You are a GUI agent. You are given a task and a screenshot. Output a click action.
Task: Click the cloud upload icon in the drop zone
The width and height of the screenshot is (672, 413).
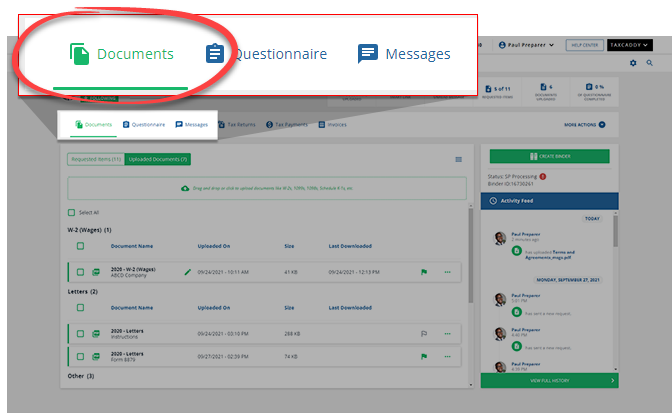click(185, 189)
